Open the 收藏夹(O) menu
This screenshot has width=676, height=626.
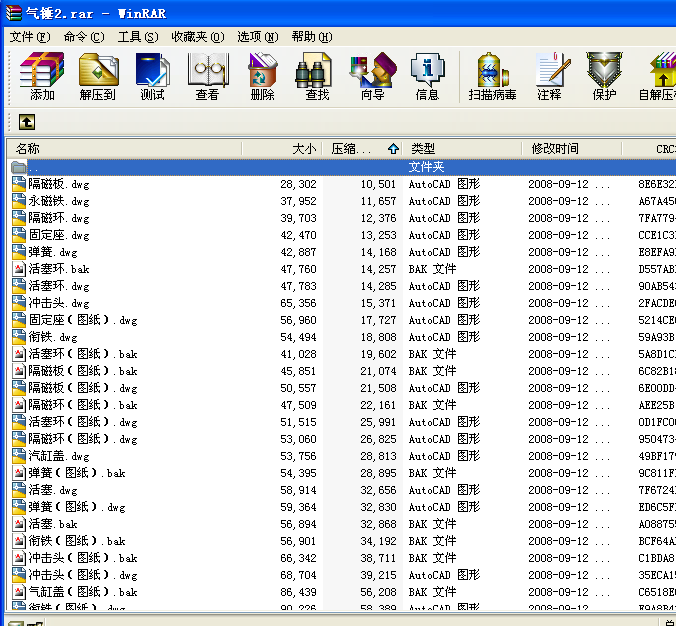coord(198,37)
